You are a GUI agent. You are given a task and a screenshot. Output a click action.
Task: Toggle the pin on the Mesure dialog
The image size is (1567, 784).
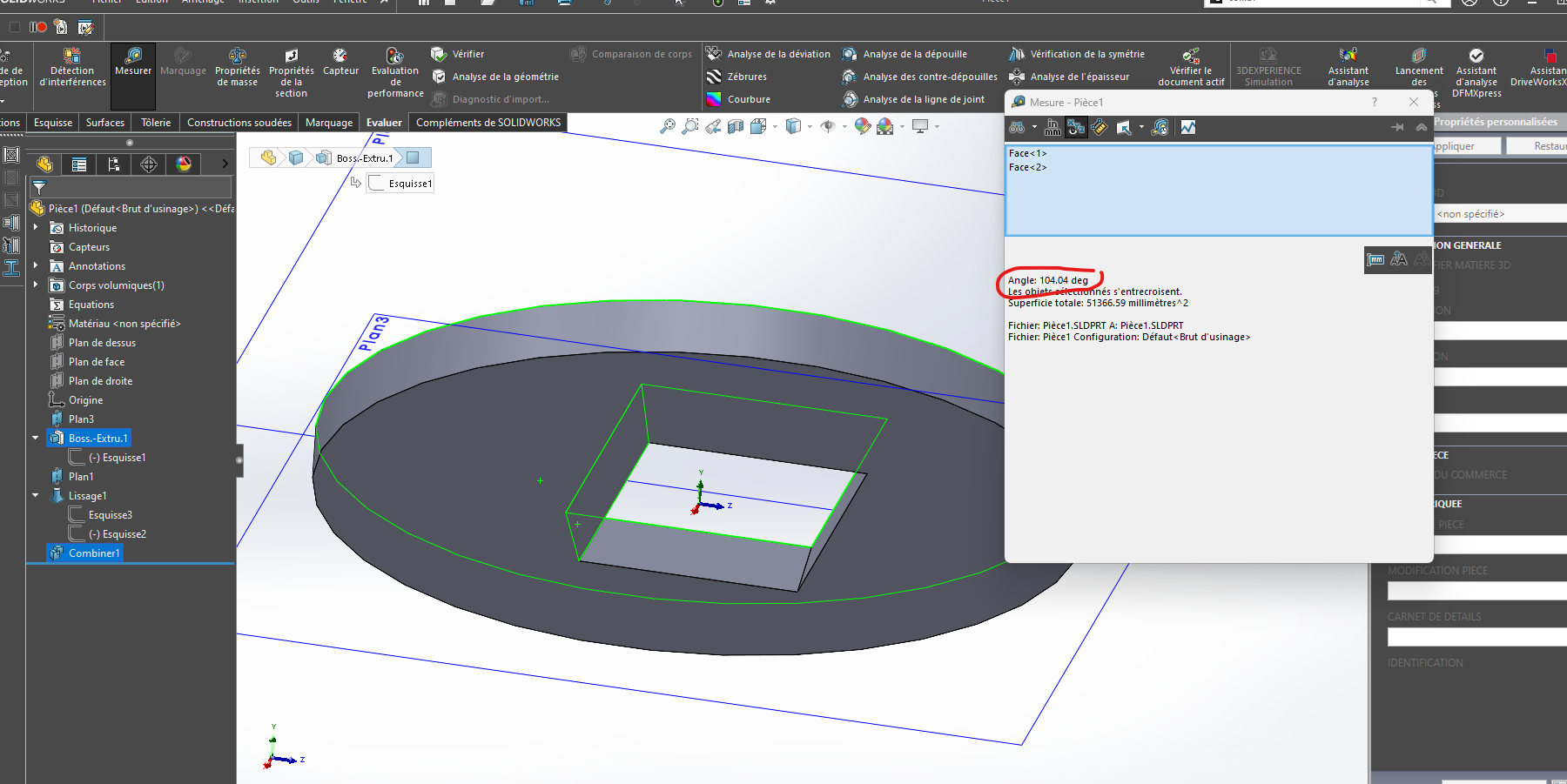[1397, 128]
